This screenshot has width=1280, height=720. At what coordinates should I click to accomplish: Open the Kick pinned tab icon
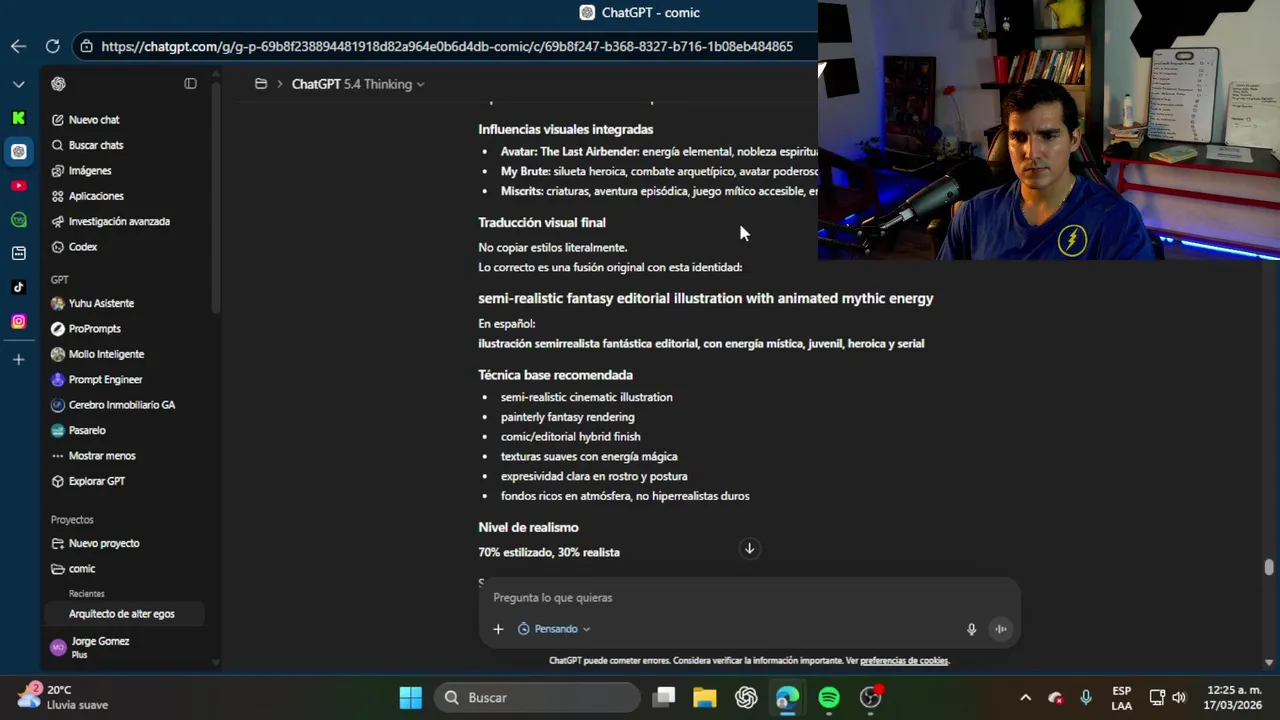point(18,118)
